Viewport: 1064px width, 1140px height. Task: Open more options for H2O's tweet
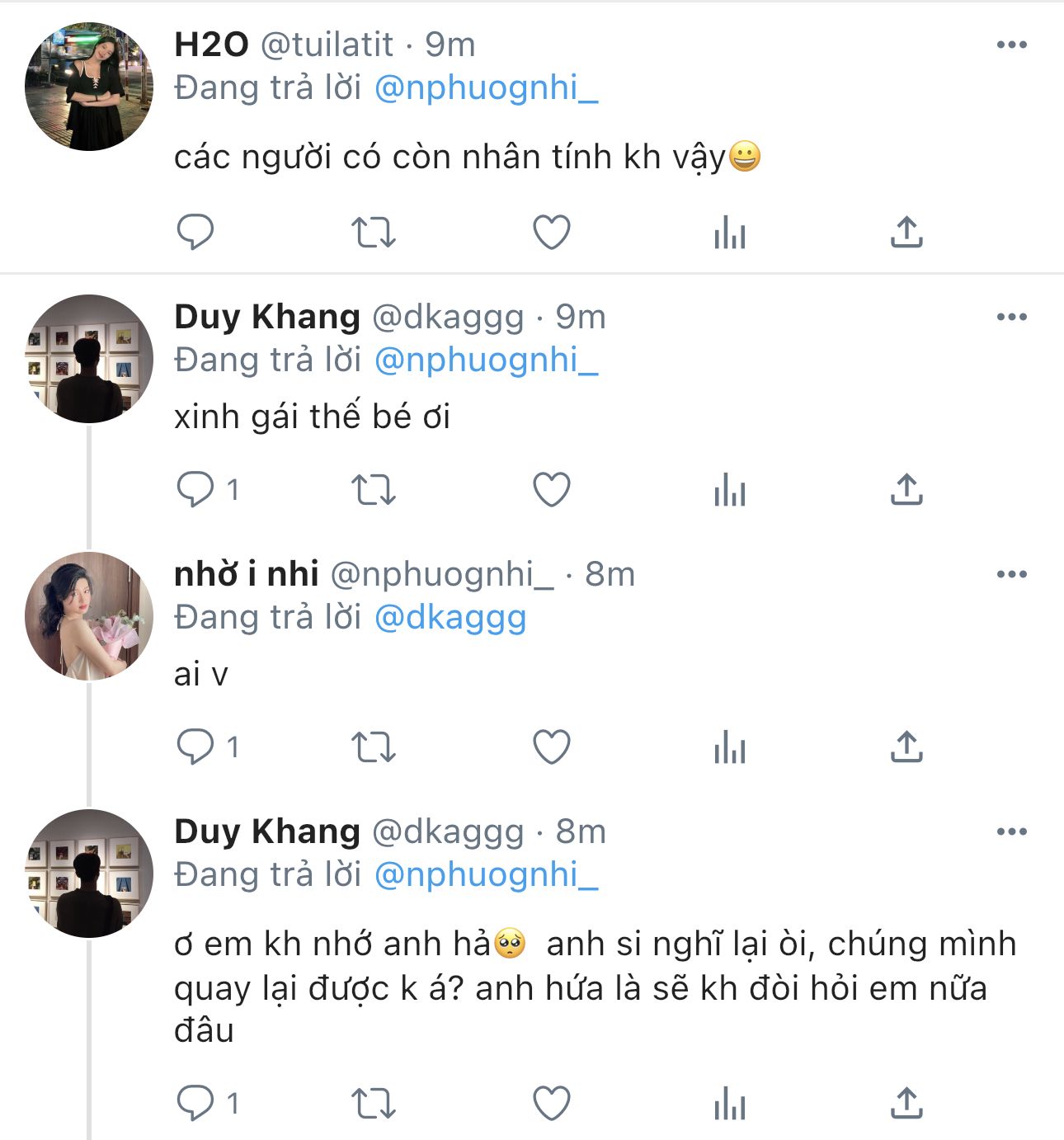pyautogui.click(x=1011, y=45)
